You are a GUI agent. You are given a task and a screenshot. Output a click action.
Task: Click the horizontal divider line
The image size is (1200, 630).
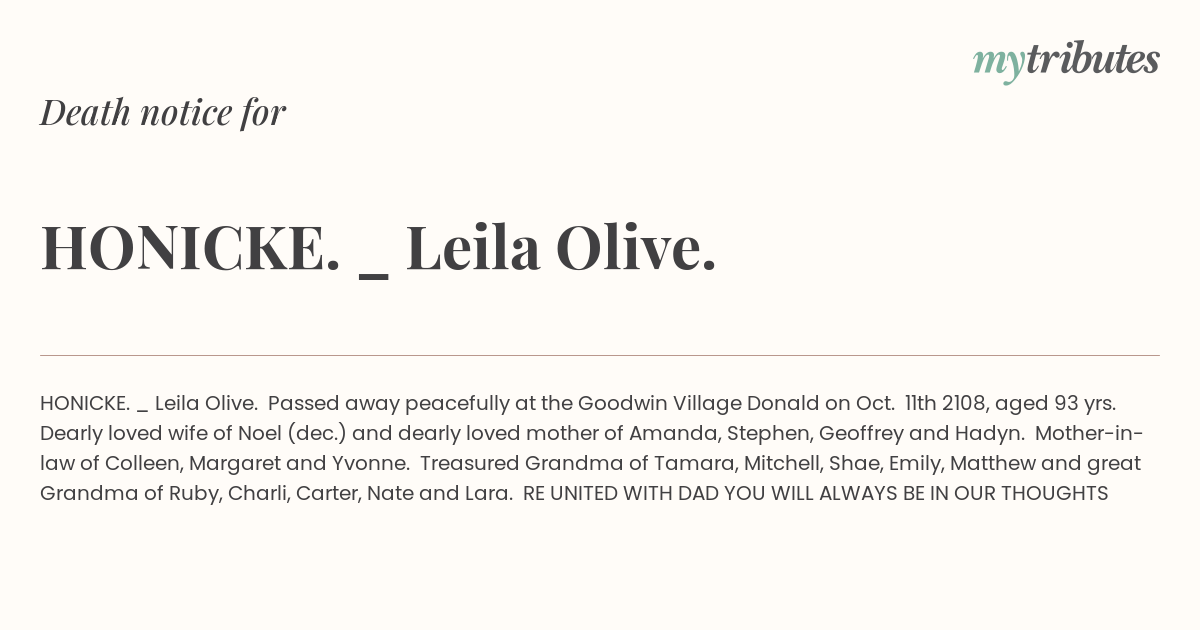point(600,355)
